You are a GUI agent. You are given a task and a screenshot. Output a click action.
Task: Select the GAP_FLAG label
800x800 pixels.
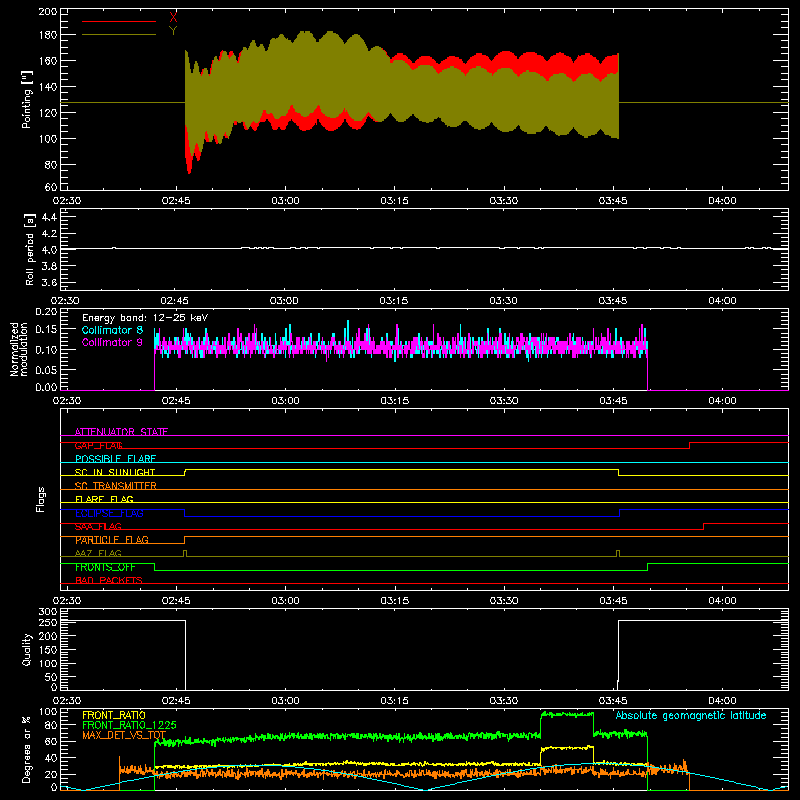pos(98,445)
